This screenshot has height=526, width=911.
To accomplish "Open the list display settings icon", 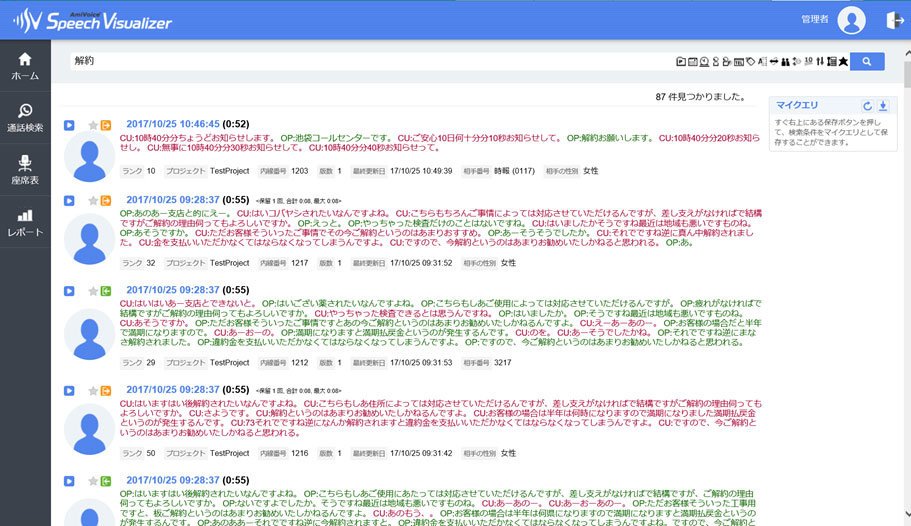I will (832, 61).
